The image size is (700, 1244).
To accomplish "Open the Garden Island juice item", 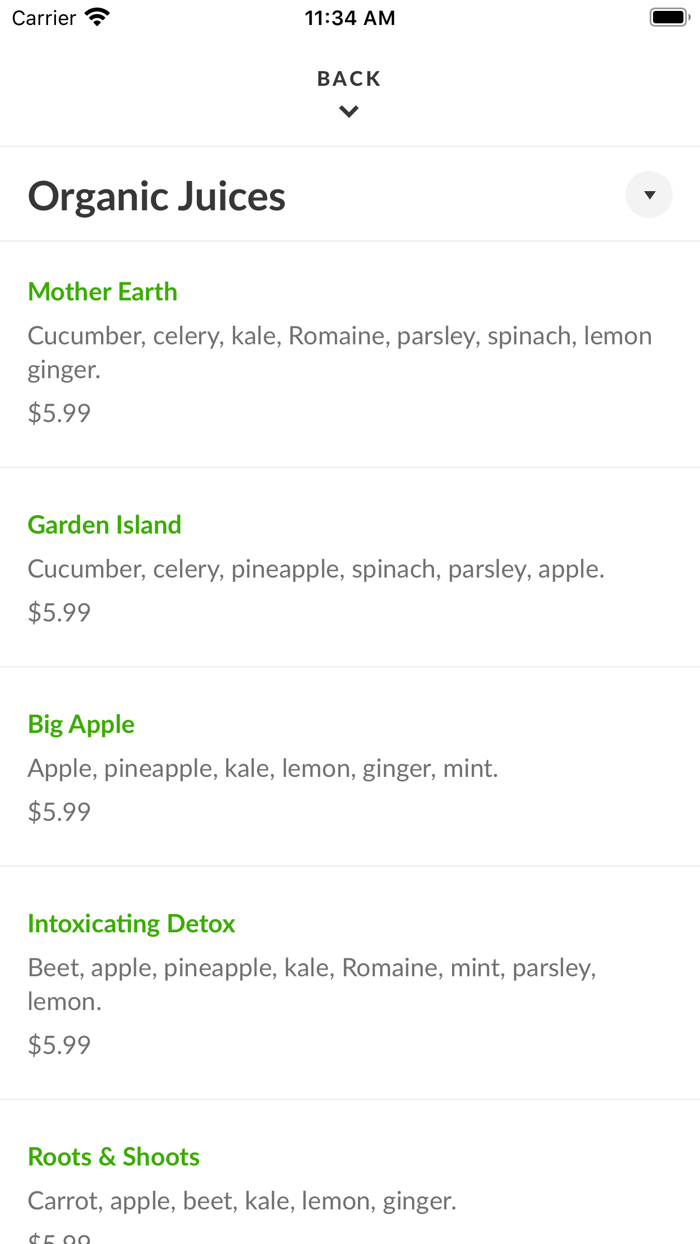I will click(104, 525).
